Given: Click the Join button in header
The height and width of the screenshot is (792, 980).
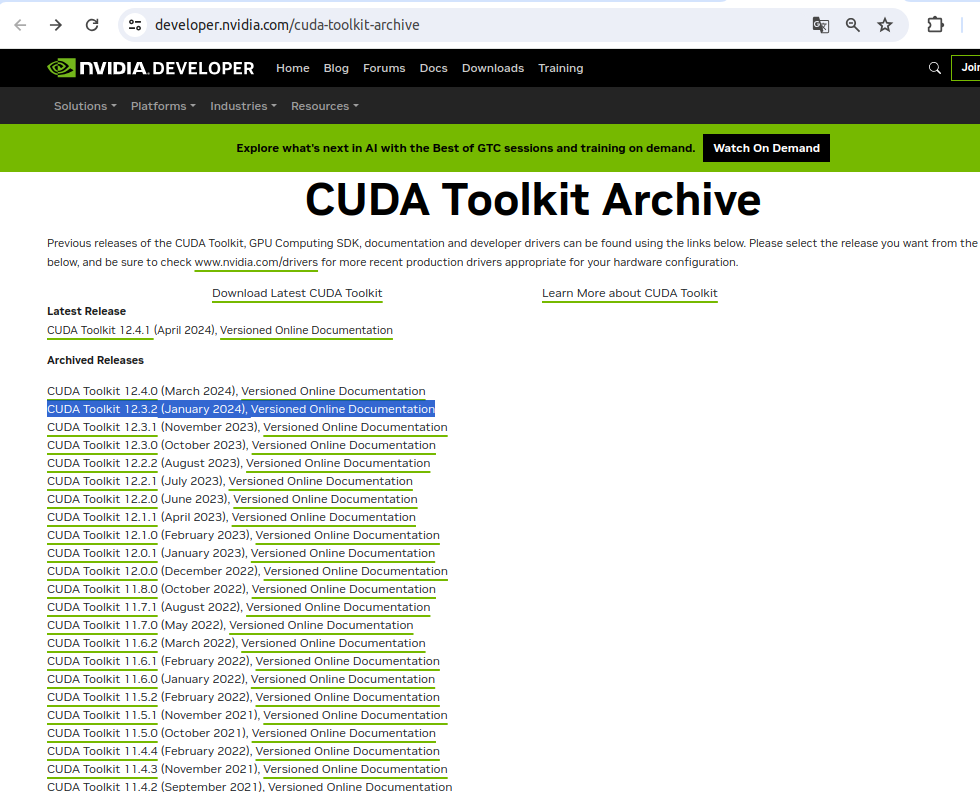Looking at the screenshot, I should pyautogui.click(x=966, y=68).
